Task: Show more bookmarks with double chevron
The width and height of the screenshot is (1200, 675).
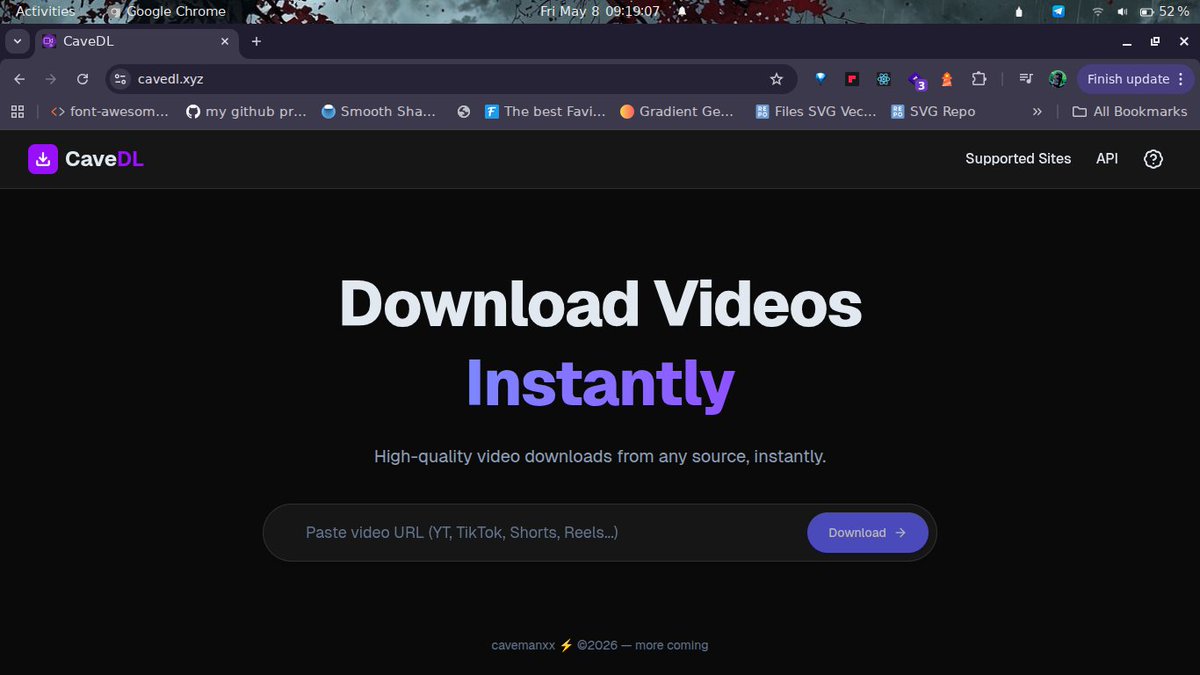Action: pos(1037,111)
